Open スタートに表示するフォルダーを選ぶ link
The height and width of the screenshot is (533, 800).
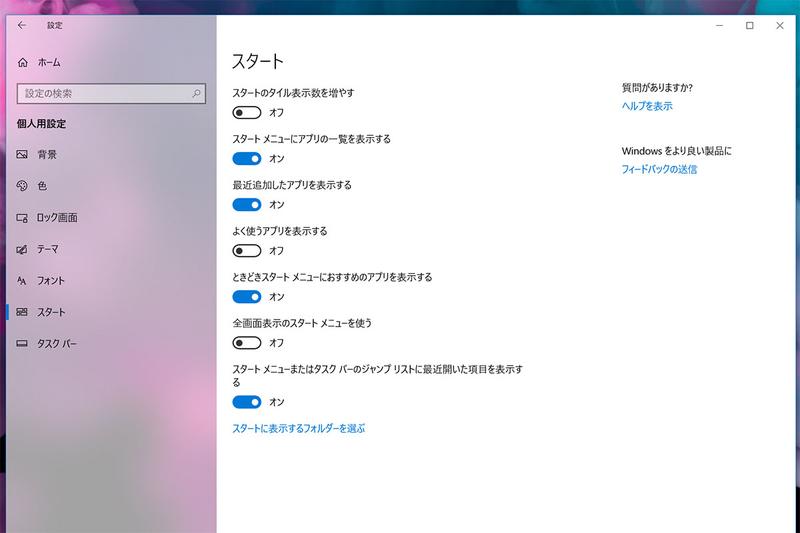point(299,428)
